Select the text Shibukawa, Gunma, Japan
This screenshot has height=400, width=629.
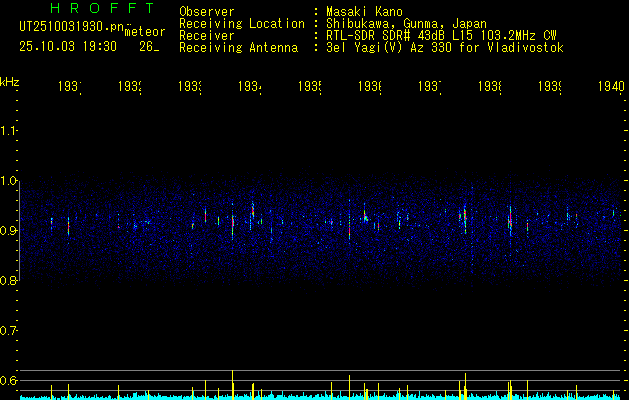click(406, 24)
